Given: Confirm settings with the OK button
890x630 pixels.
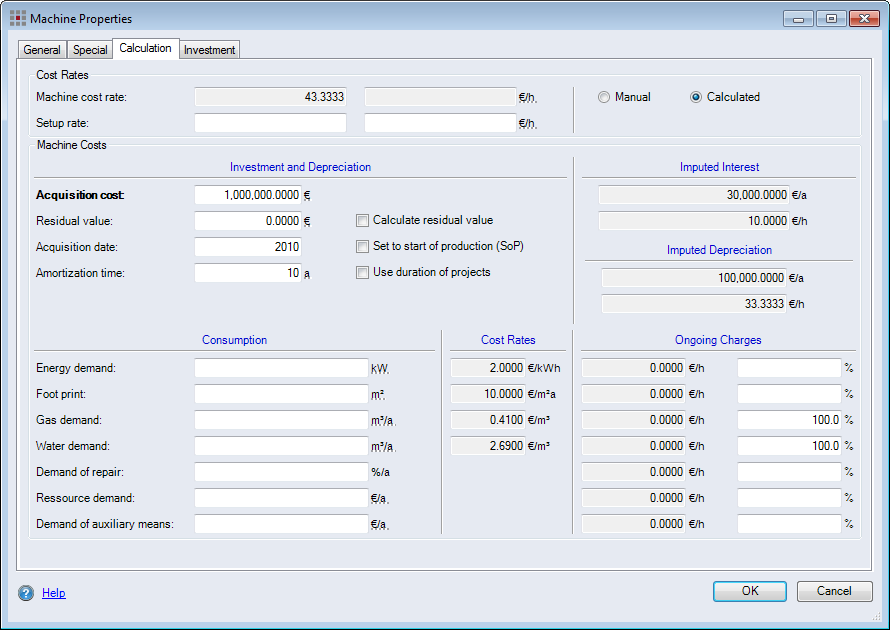Looking at the screenshot, I should point(749,591).
